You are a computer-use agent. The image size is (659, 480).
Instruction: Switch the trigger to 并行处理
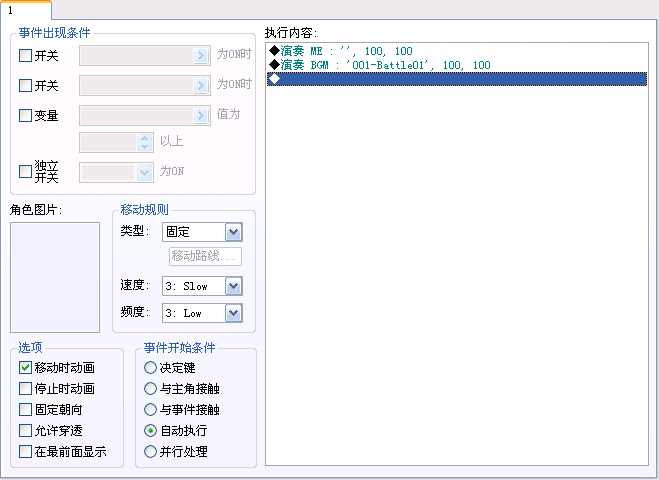(150, 451)
